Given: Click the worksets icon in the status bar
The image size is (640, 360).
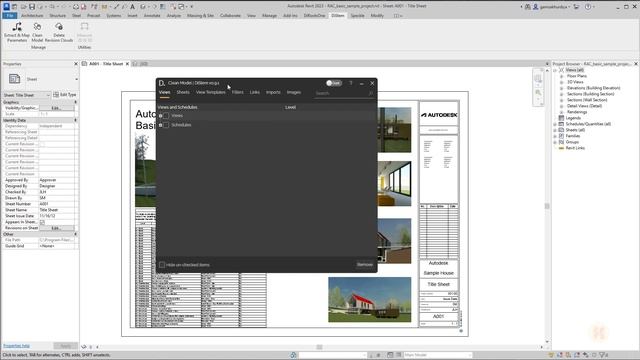Looking at the screenshot, I should (293, 355).
